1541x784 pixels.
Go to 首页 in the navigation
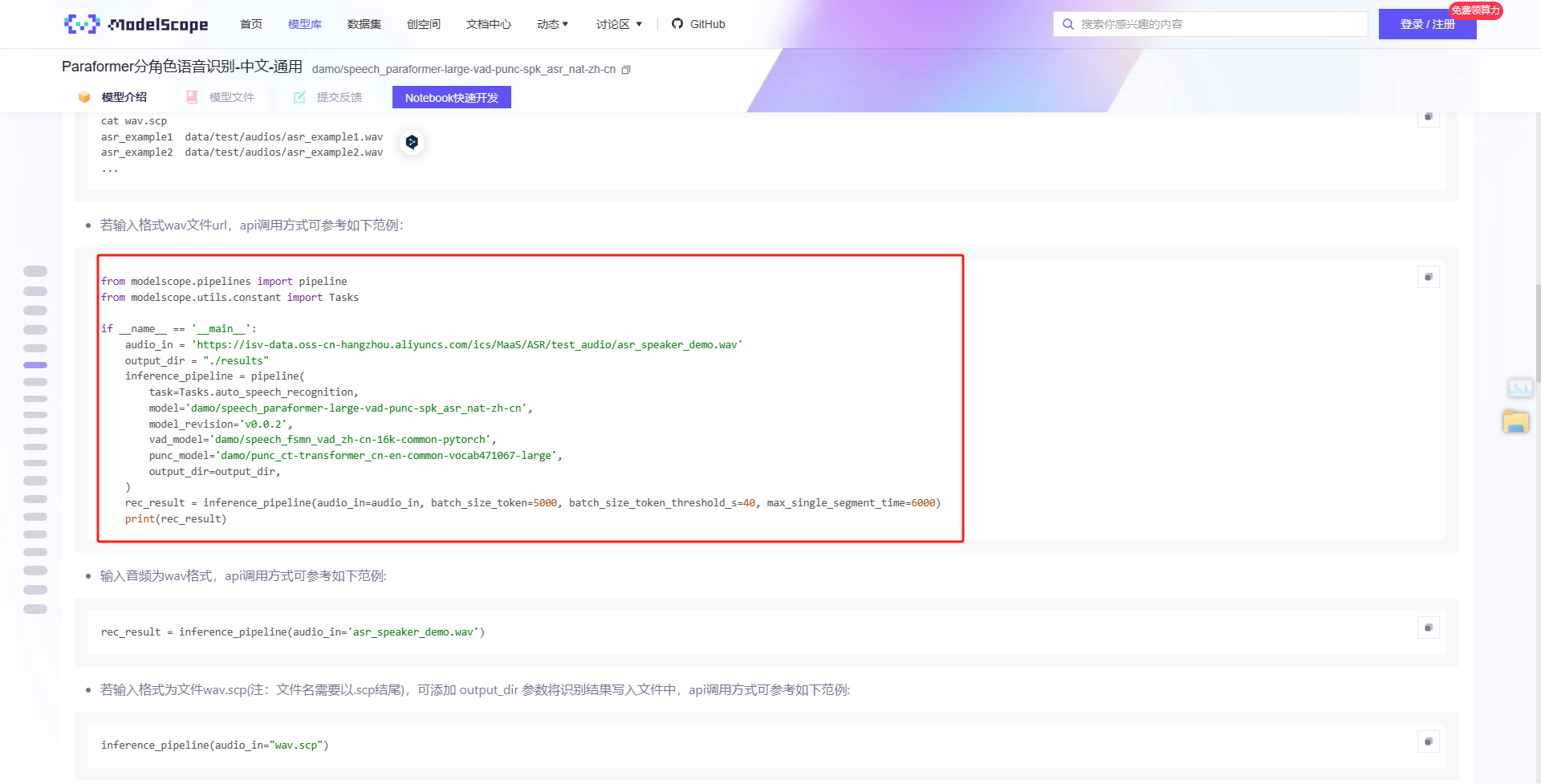251,24
